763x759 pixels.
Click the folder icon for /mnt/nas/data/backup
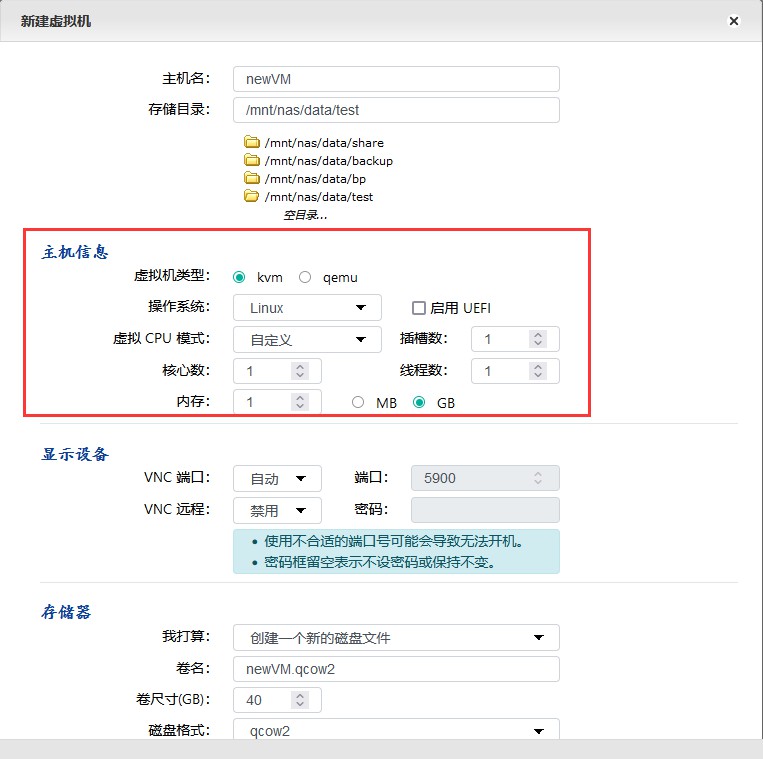[252, 160]
